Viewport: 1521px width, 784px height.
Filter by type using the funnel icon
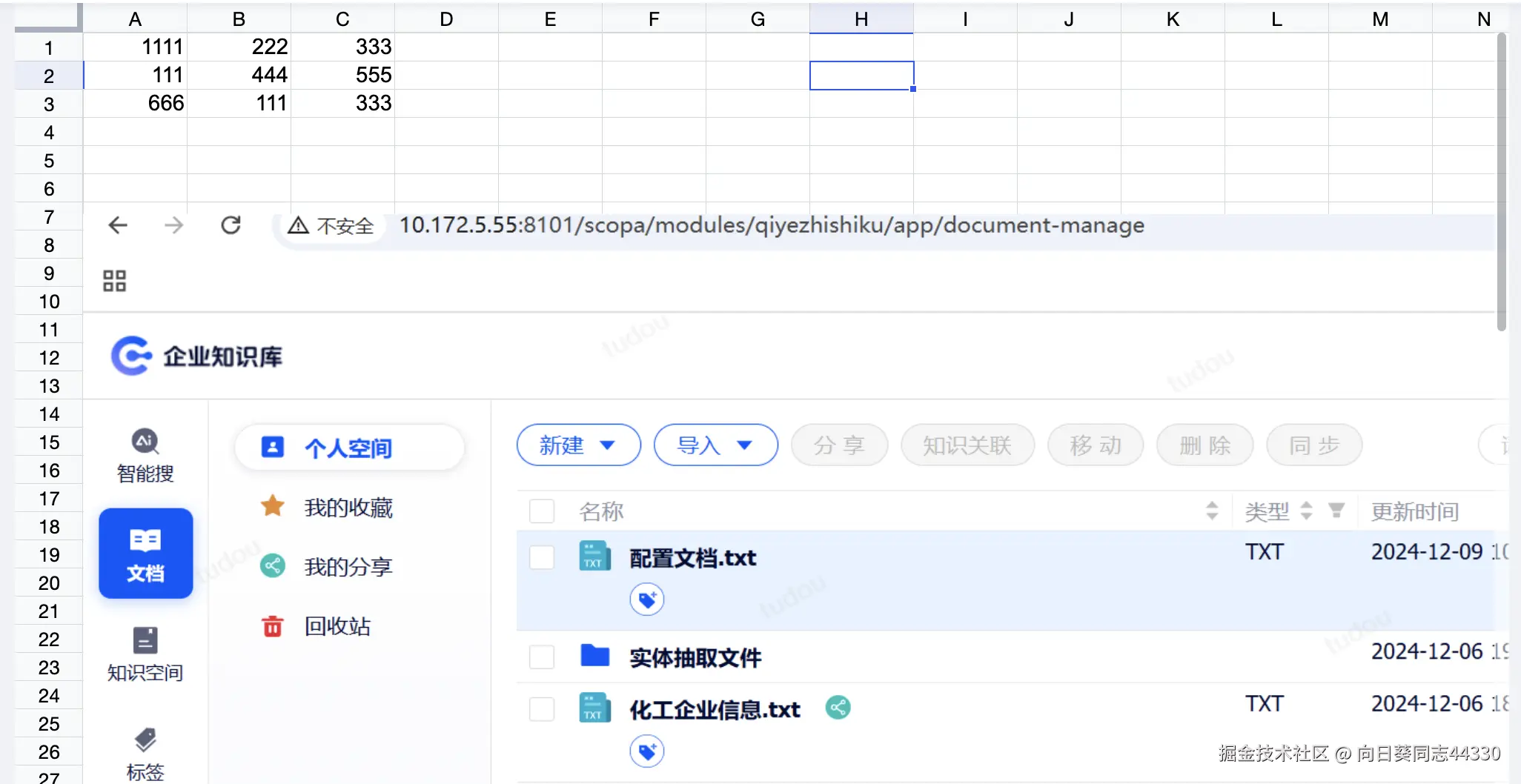[x=1336, y=510]
